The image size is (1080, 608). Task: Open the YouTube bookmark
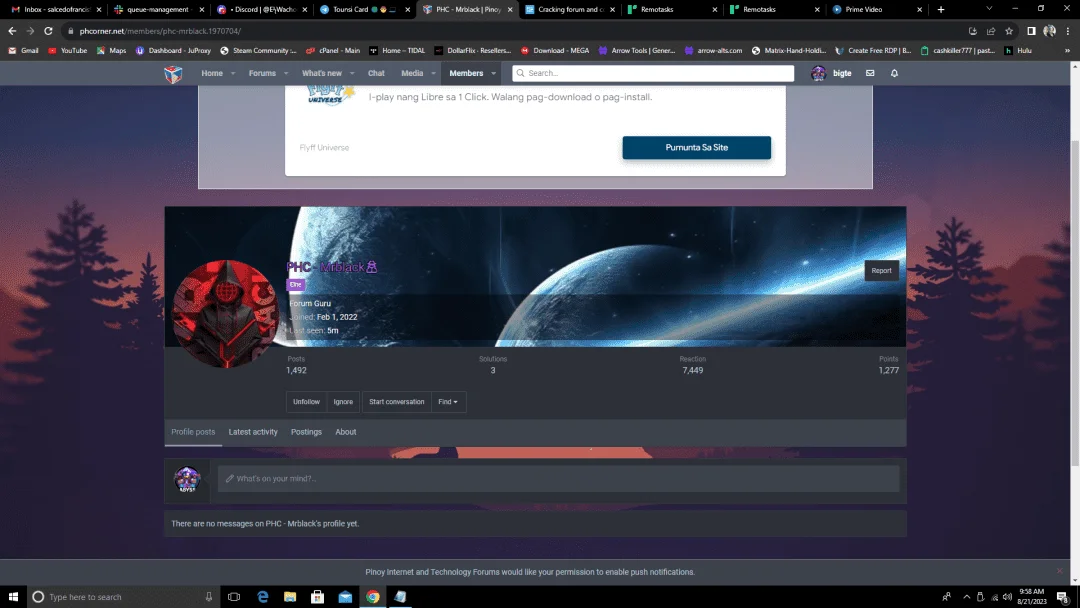click(x=68, y=50)
